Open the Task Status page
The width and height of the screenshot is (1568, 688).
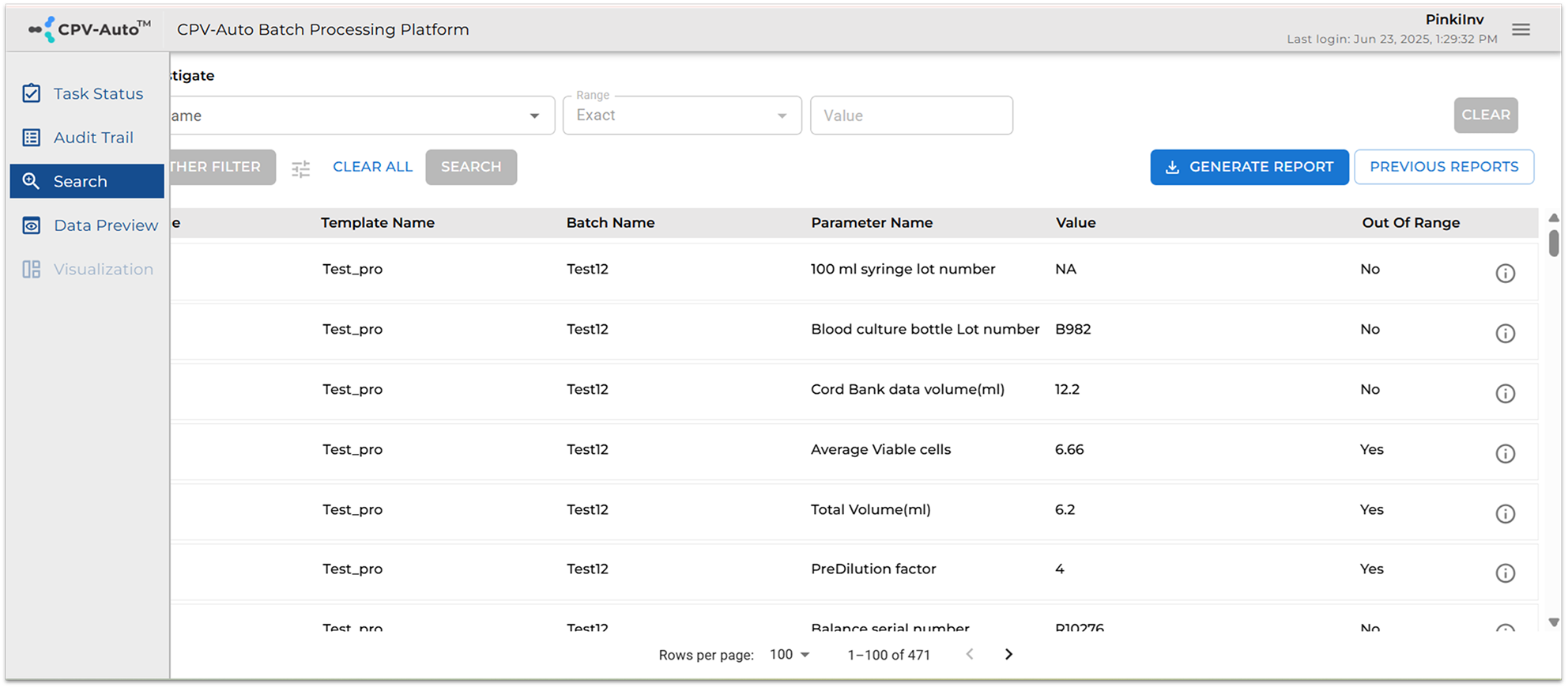click(87, 93)
